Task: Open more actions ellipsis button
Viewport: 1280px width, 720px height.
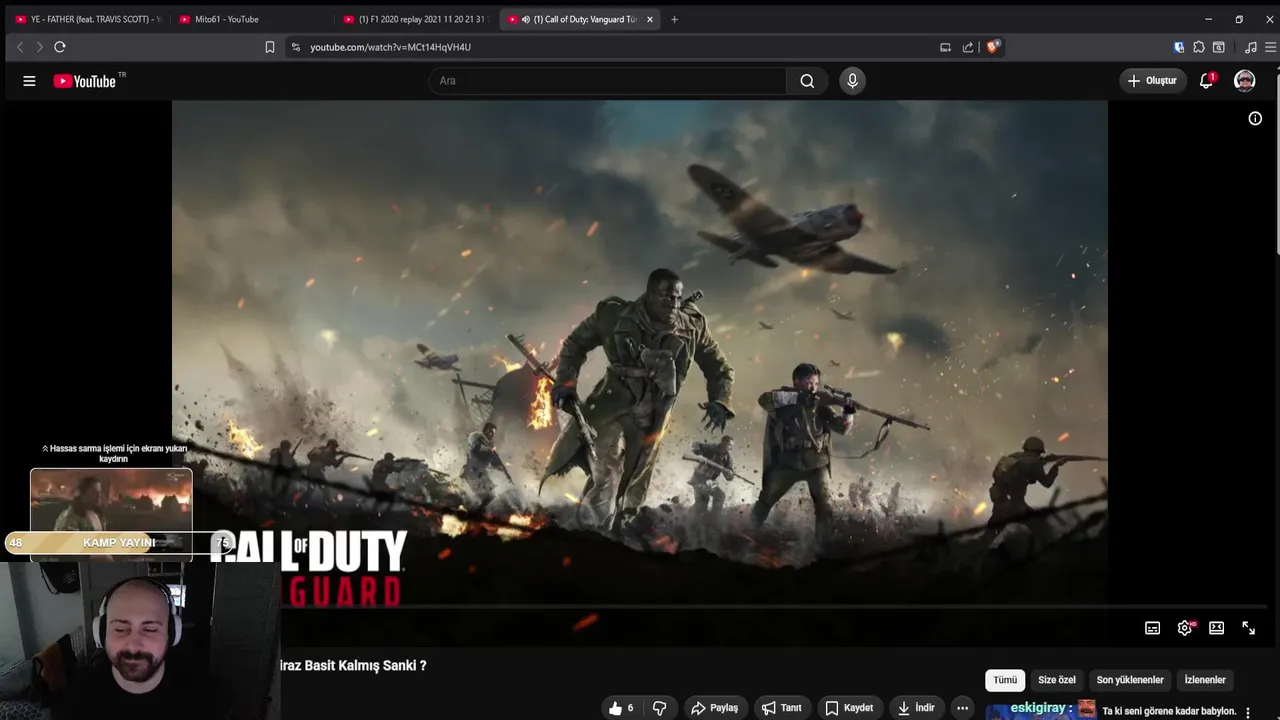Action: click(962, 708)
